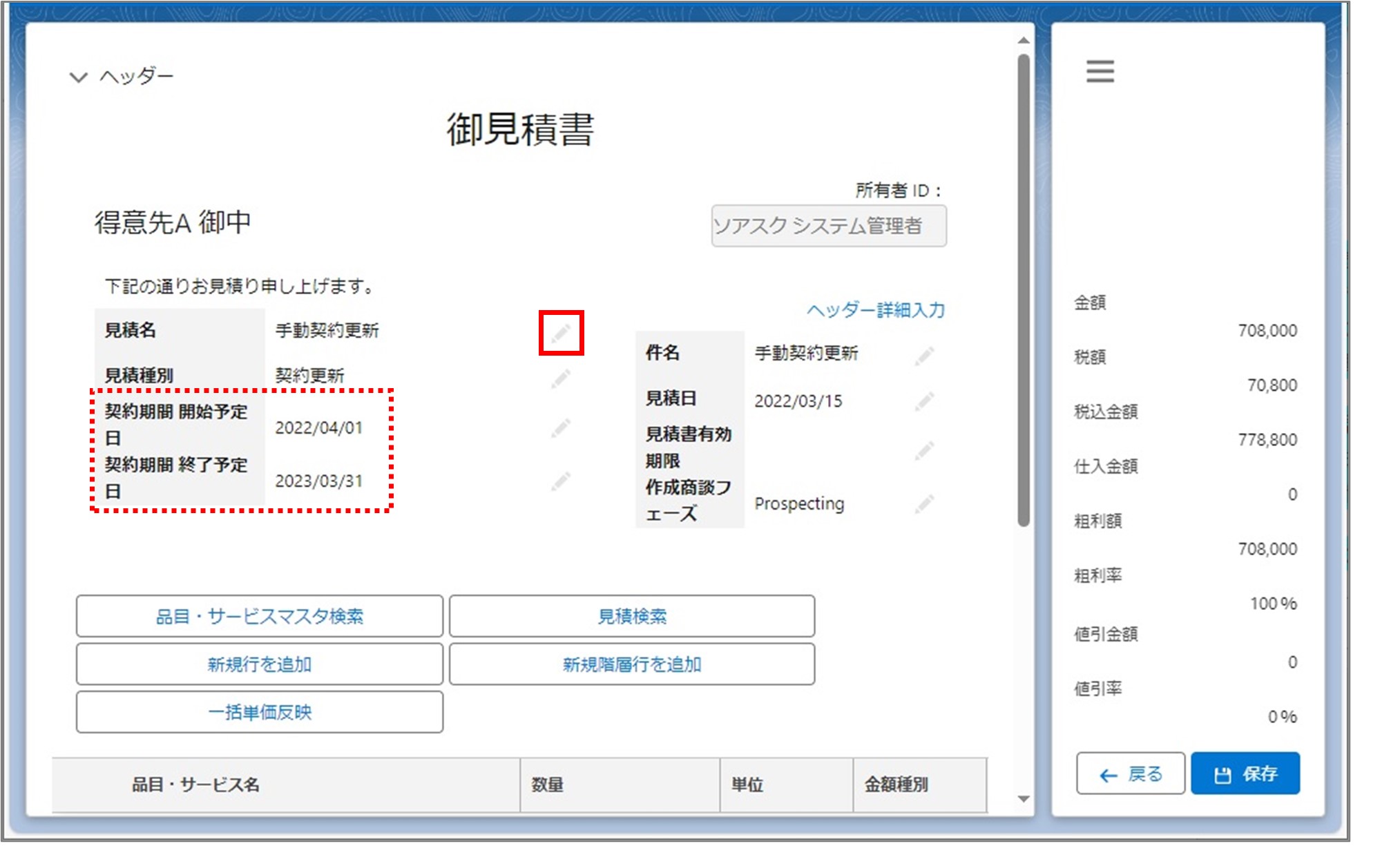Click the 金額 value 708,000
The height and width of the screenshot is (846, 1400).
[x=1267, y=331]
